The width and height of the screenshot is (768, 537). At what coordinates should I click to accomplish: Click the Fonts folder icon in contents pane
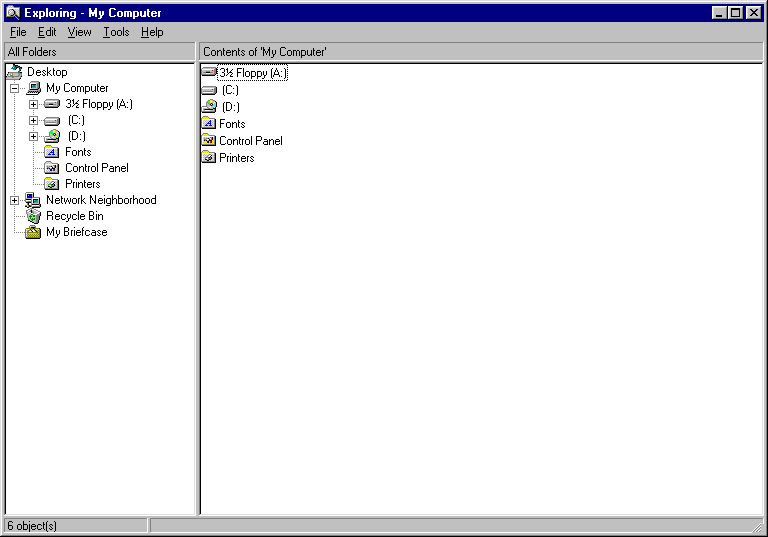coord(209,124)
